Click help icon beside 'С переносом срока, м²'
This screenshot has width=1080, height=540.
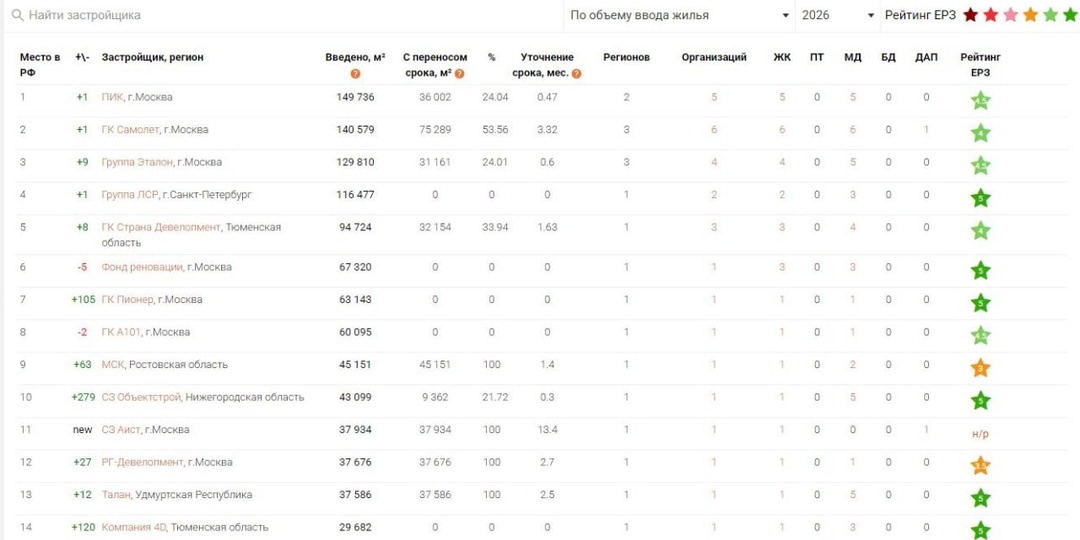coord(459,74)
